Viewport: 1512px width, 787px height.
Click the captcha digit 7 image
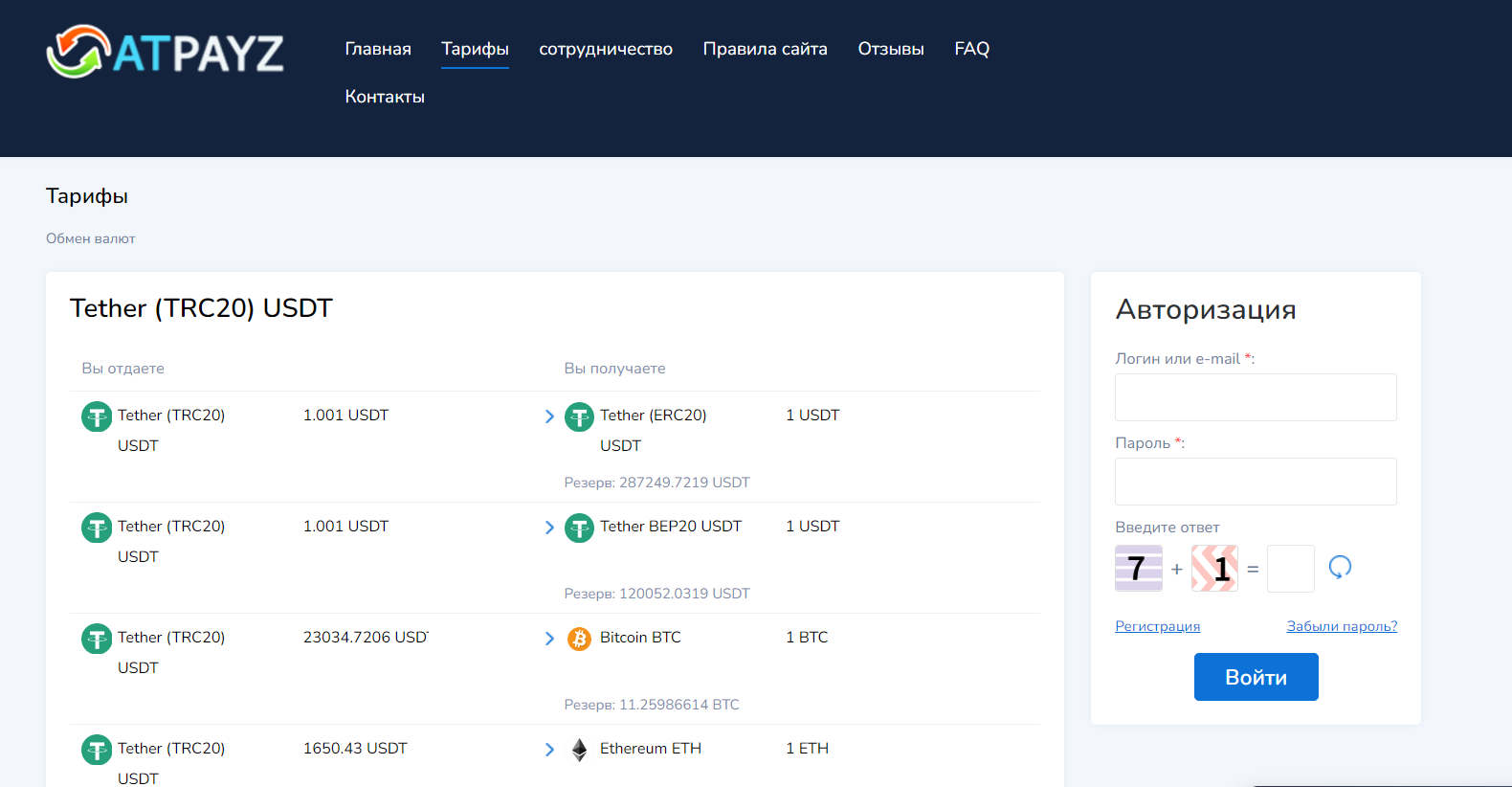point(1139,569)
